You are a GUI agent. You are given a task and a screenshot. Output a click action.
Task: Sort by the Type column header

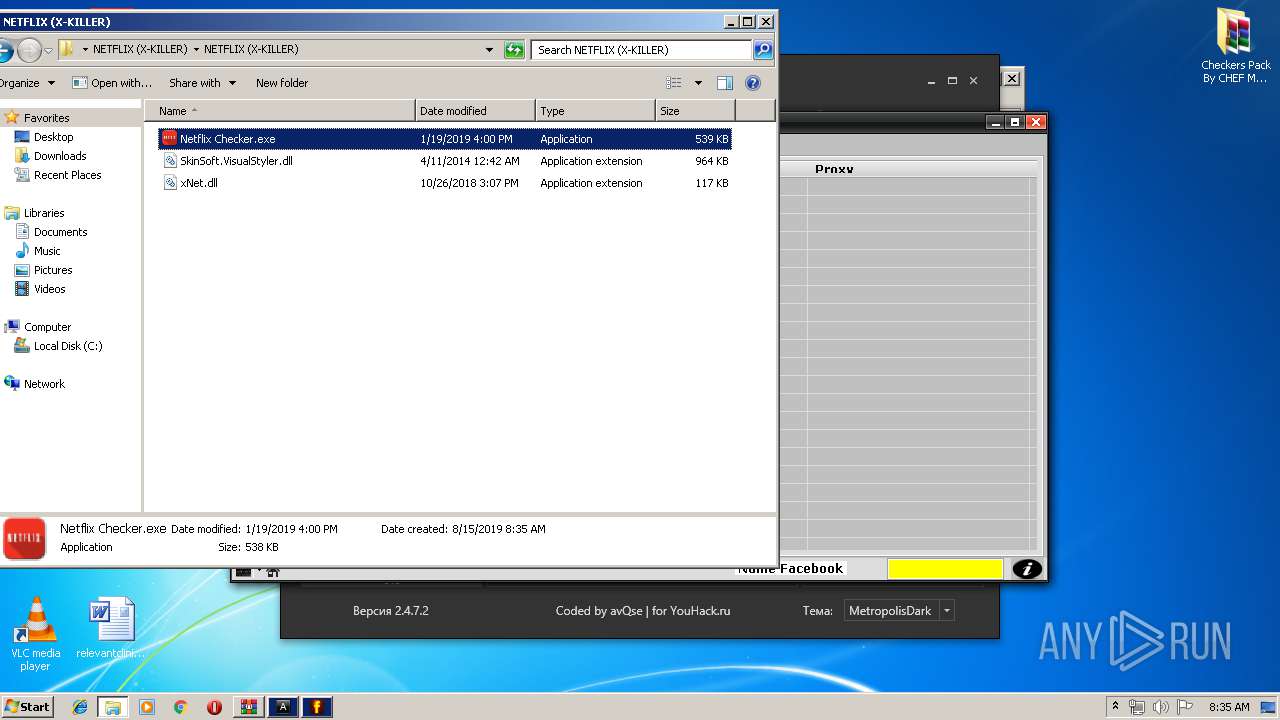pyautogui.click(x=596, y=111)
